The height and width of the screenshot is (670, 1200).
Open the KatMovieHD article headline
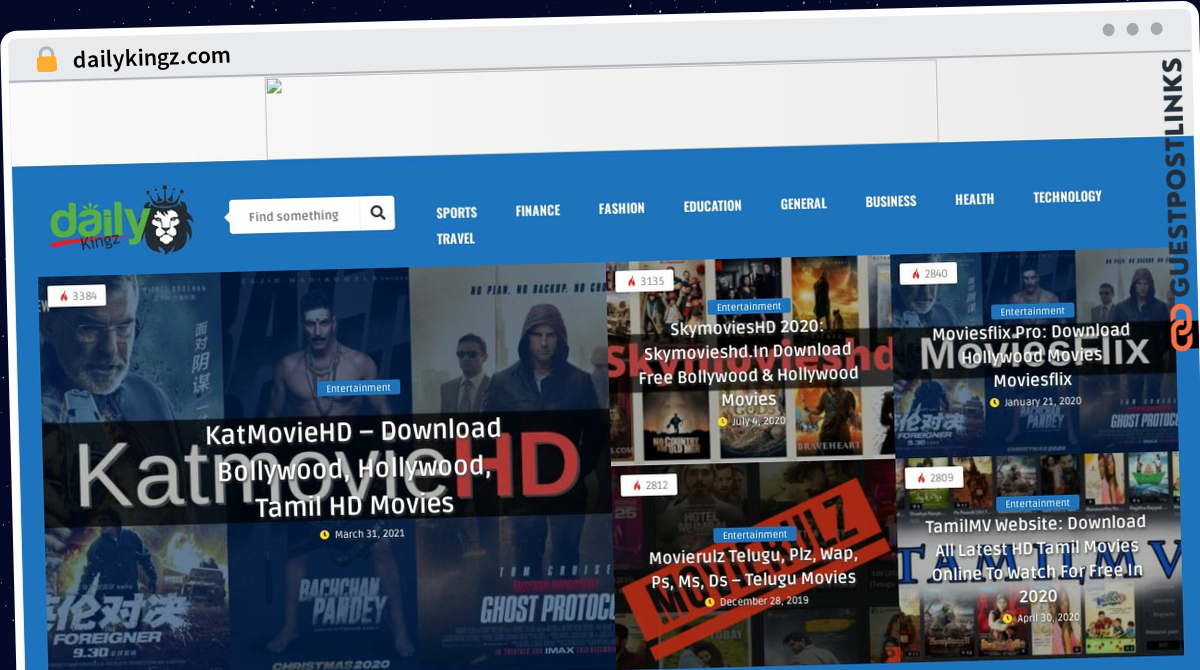click(354, 469)
